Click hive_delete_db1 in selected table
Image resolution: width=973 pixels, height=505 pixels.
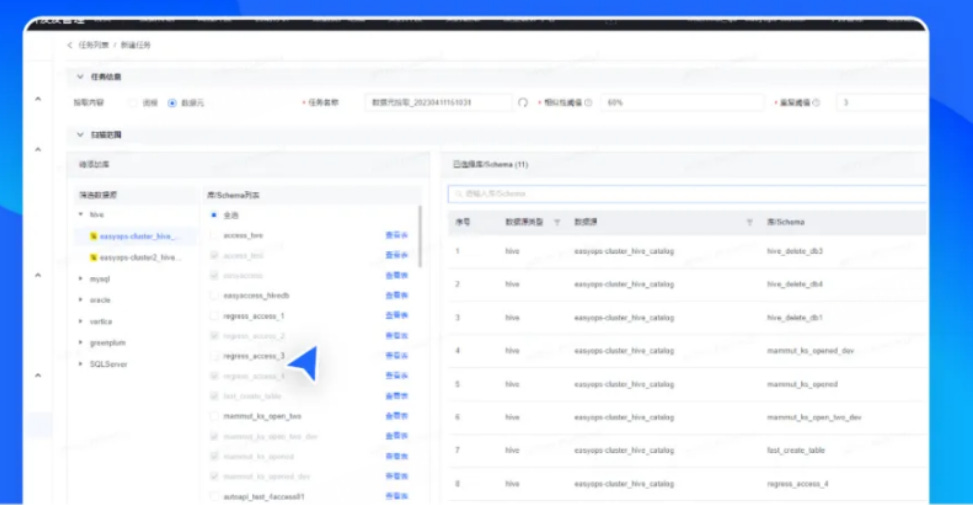[x=795, y=318]
